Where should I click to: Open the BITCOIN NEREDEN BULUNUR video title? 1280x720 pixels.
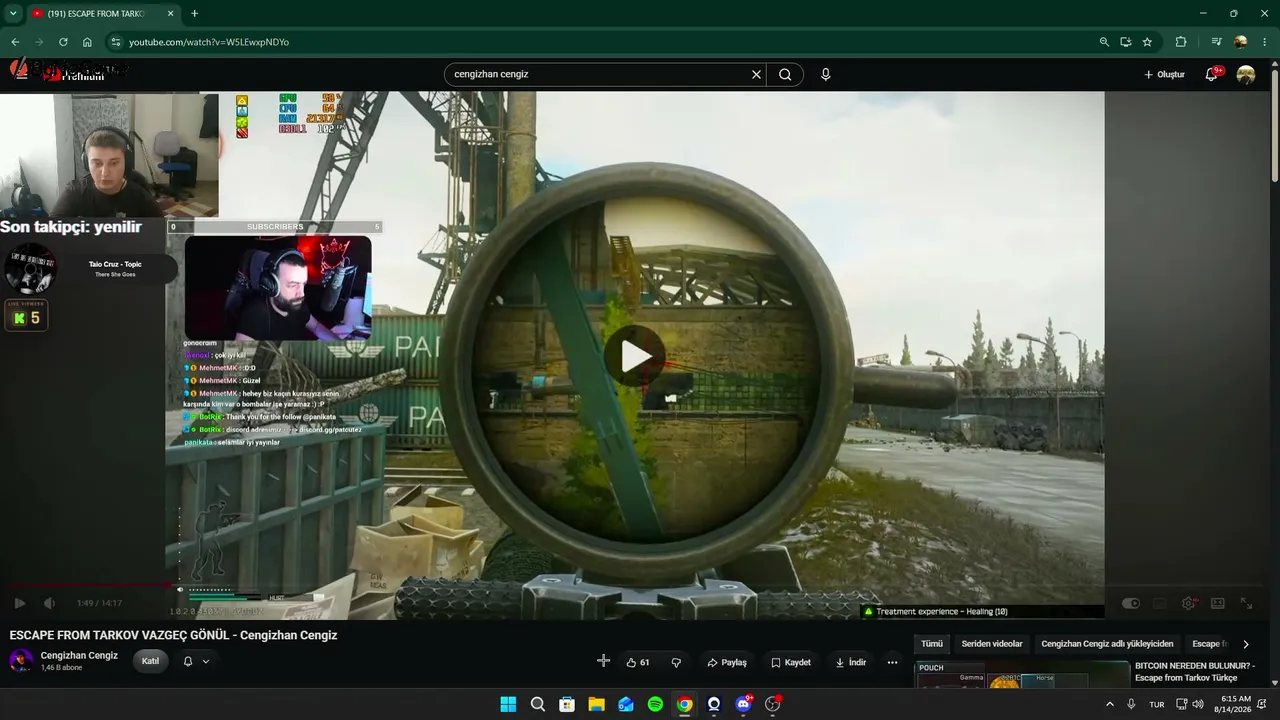pos(1195,671)
